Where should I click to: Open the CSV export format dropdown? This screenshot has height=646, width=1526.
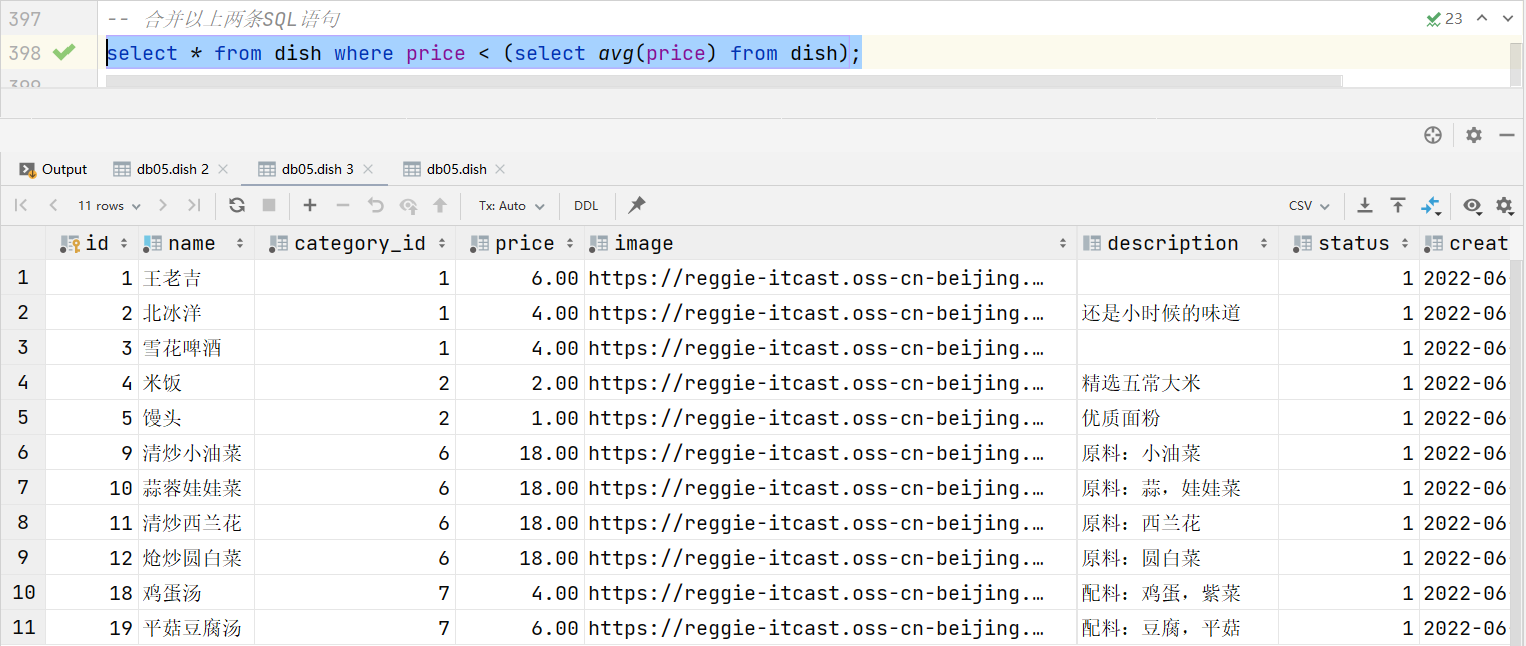pos(1309,205)
